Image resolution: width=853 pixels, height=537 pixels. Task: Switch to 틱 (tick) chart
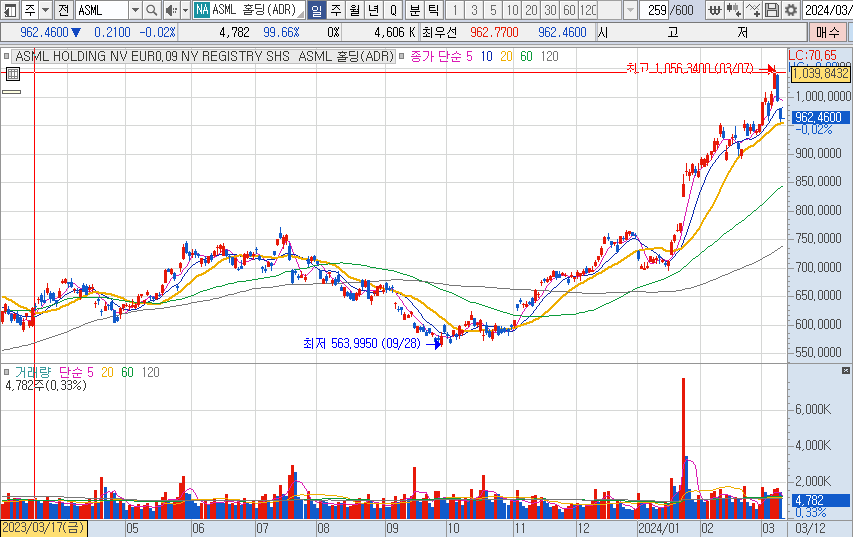coord(433,10)
